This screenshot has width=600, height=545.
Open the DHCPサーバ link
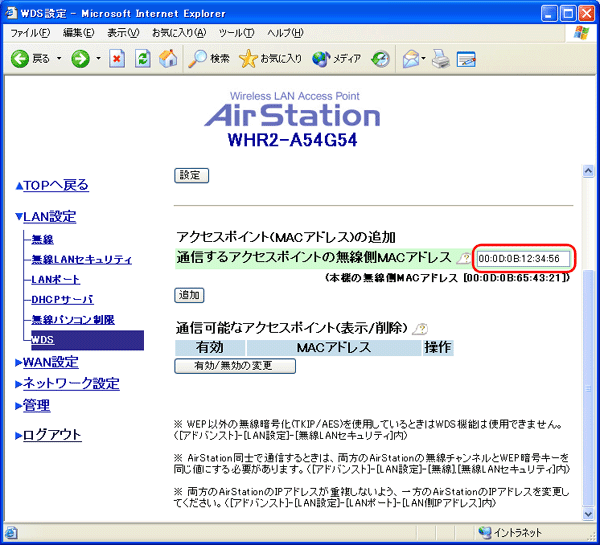tap(62, 299)
